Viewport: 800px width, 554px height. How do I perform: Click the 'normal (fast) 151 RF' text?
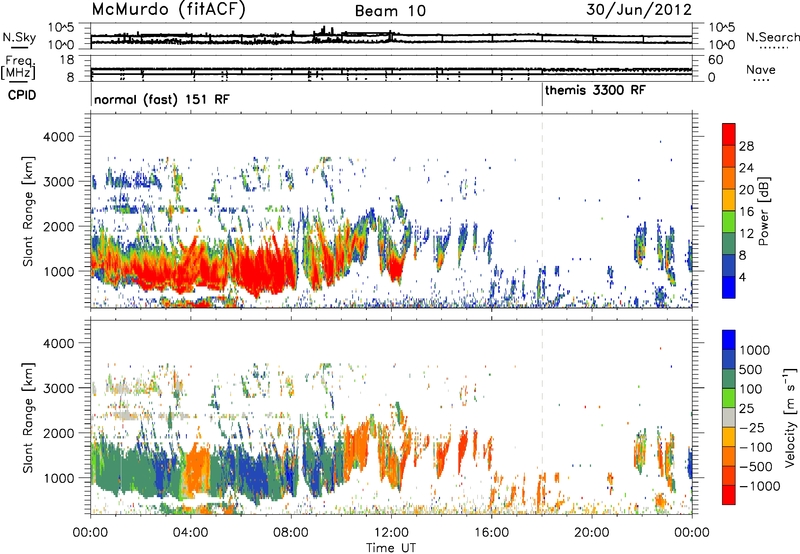pos(162,99)
